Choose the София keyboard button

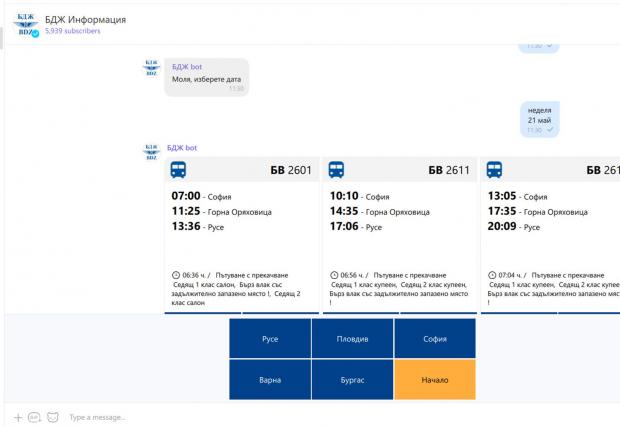coord(435,338)
